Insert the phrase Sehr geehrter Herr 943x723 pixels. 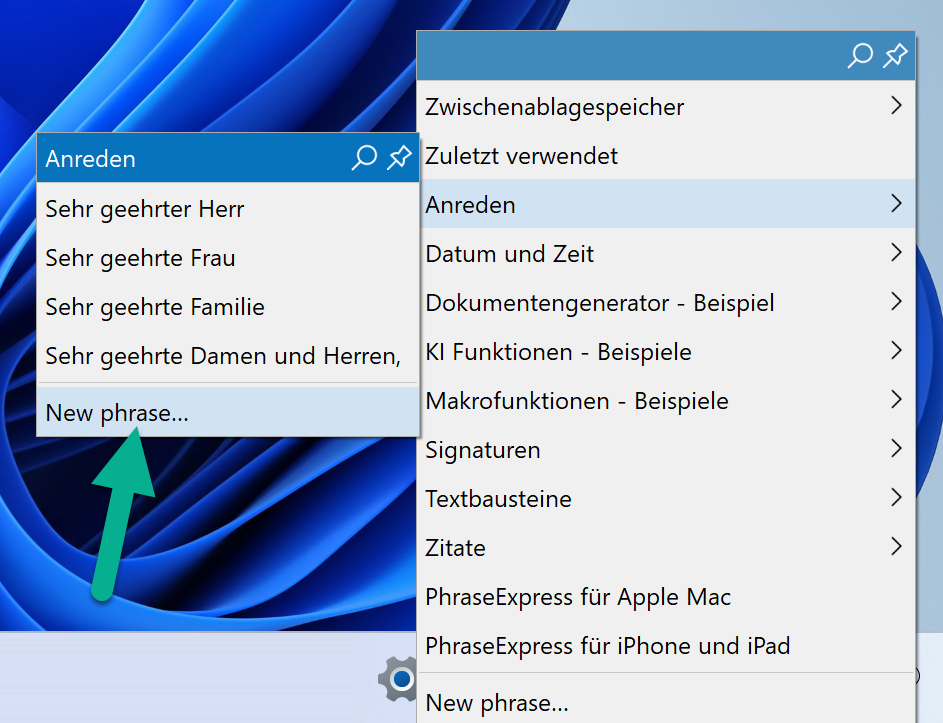pos(145,209)
